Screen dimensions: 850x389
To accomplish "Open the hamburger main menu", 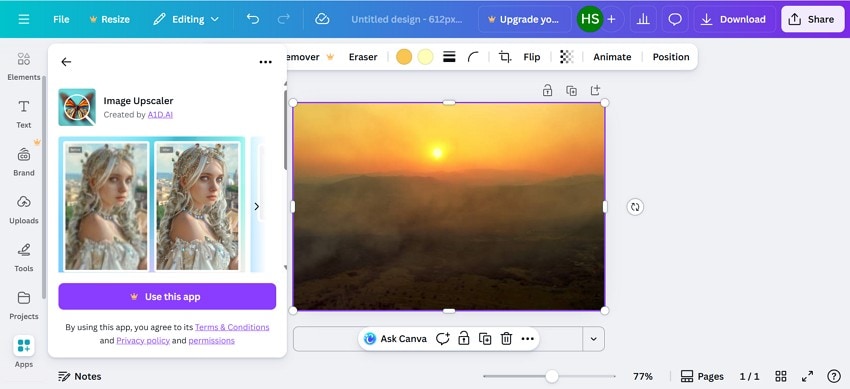I will coord(24,19).
